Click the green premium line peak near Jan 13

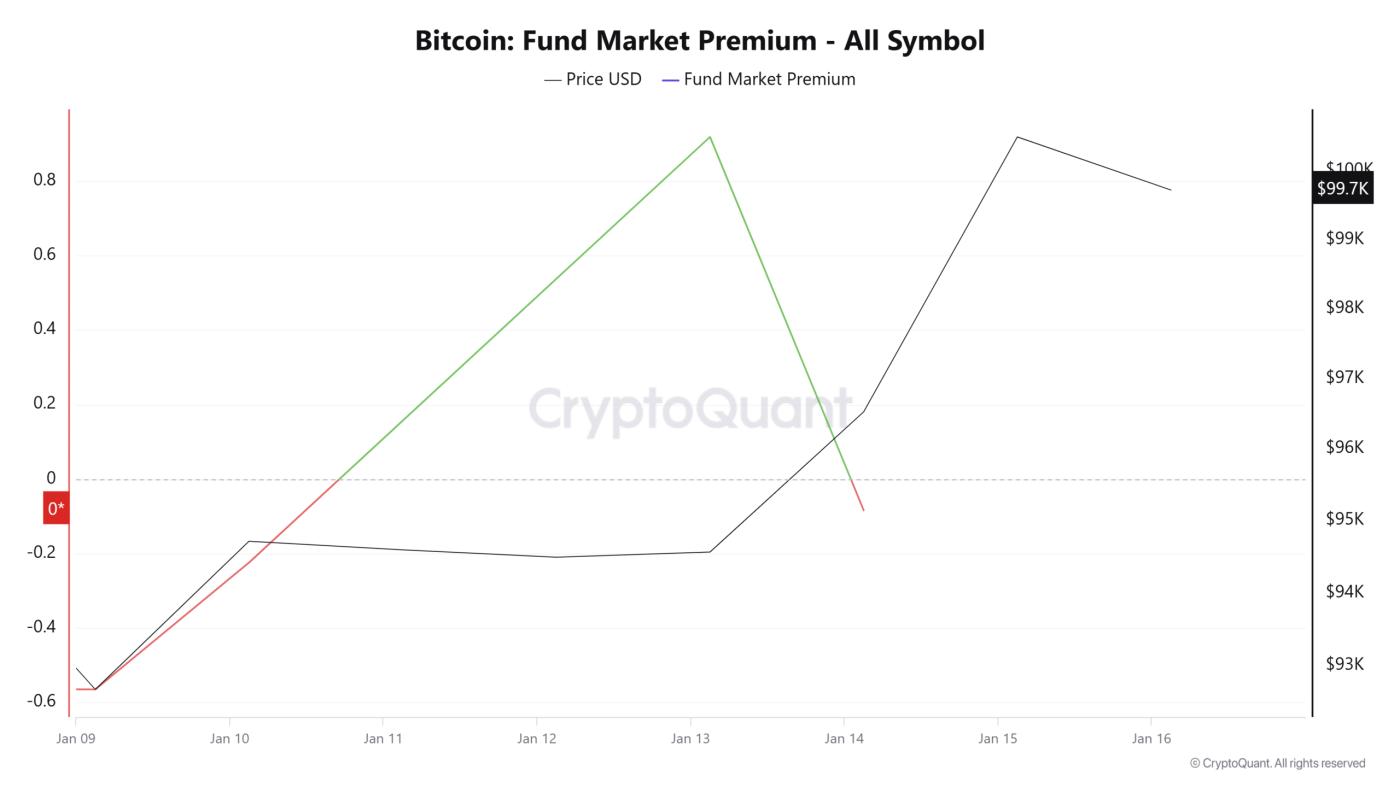[x=709, y=137]
